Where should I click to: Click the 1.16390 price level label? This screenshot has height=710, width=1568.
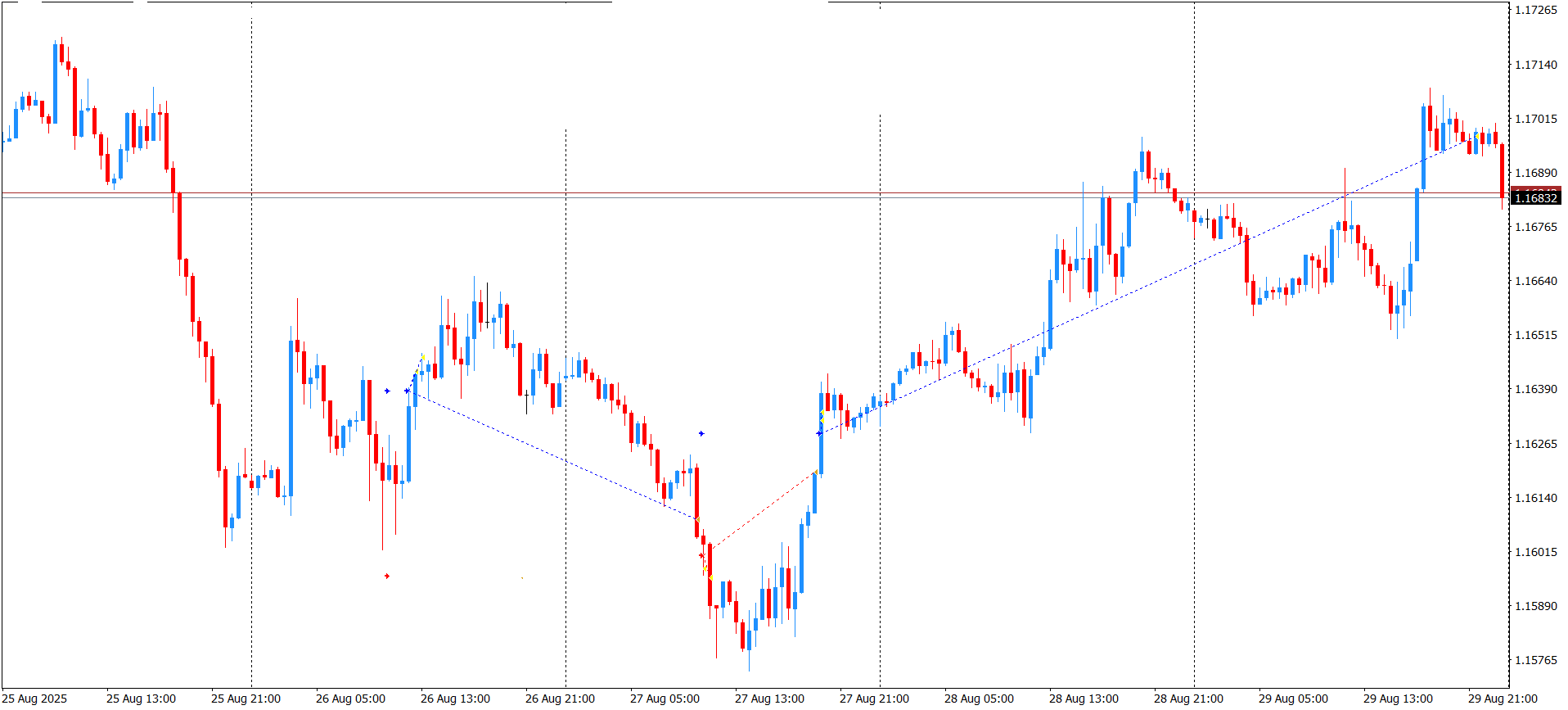coord(1536,389)
